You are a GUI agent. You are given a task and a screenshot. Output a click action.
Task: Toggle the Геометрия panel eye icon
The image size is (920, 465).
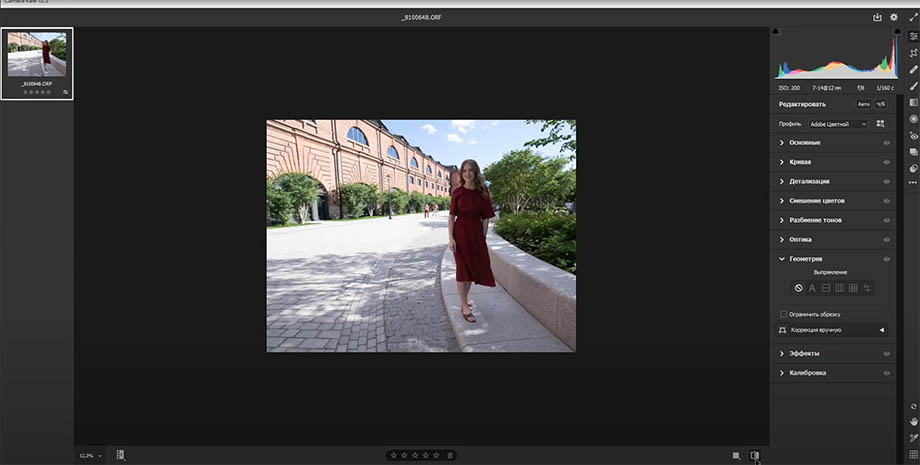[x=886, y=259]
